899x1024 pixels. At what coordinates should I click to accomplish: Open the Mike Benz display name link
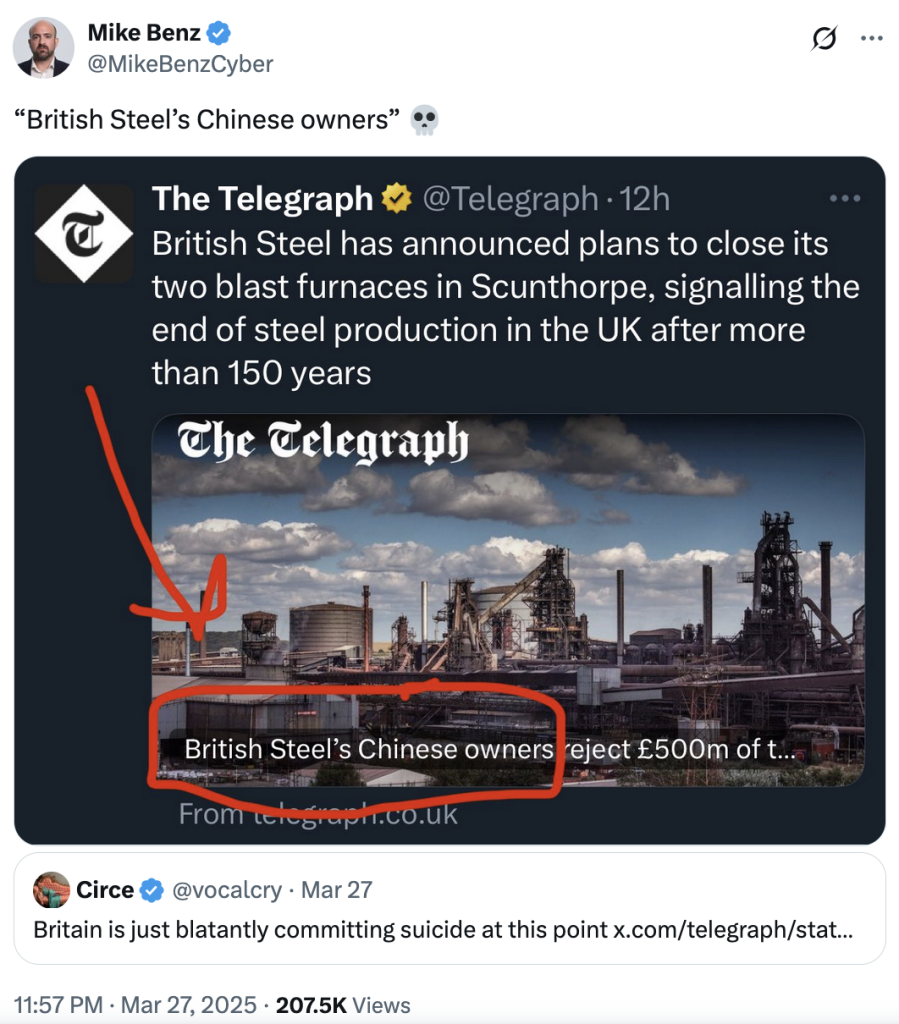tap(144, 33)
